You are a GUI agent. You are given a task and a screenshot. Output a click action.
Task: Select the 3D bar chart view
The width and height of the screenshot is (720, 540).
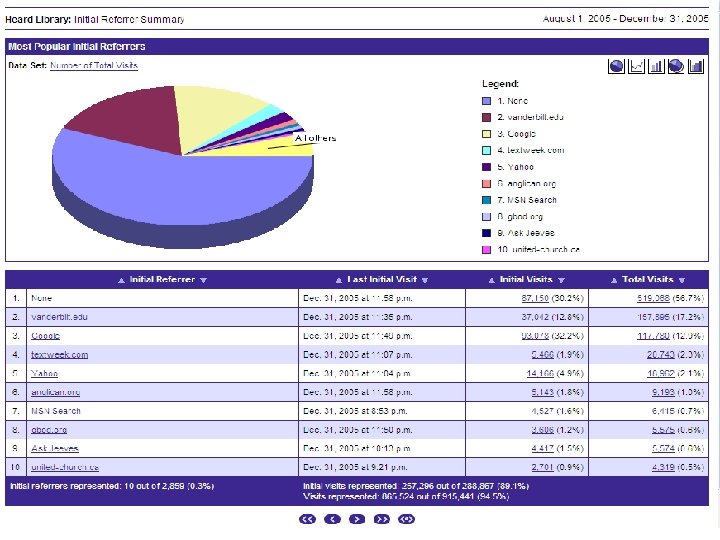[696, 67]
